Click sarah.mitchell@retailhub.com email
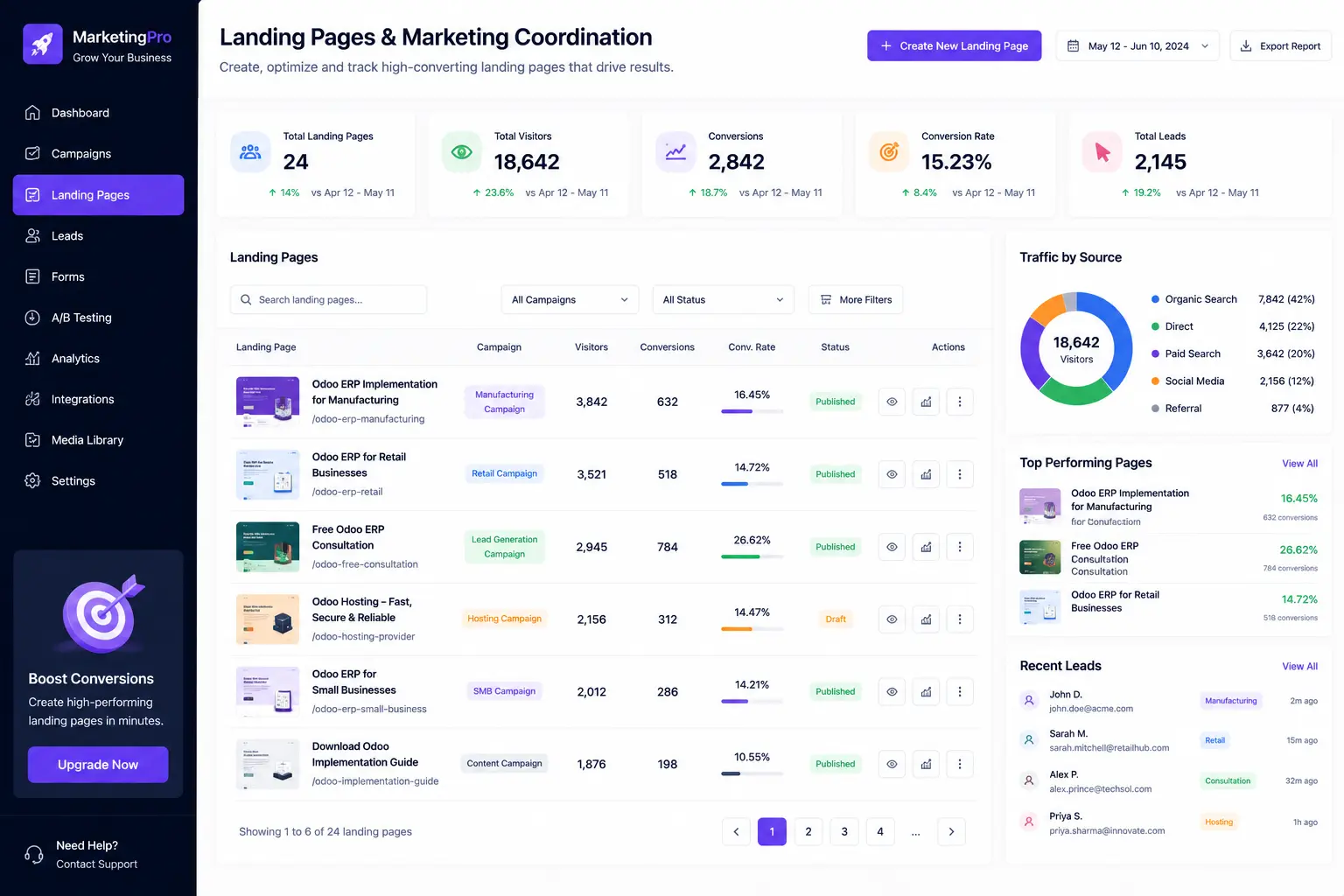This screenshot has height=896, width=1344. [1109, 748]
